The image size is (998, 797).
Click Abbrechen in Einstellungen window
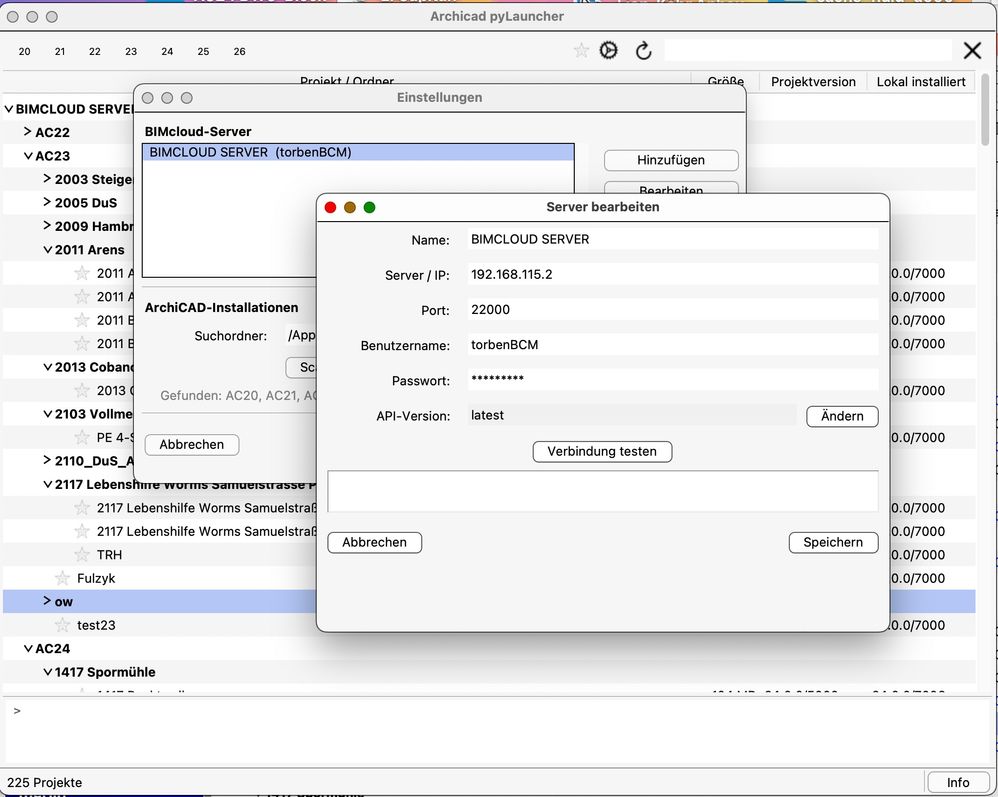(x=192, y=444)
